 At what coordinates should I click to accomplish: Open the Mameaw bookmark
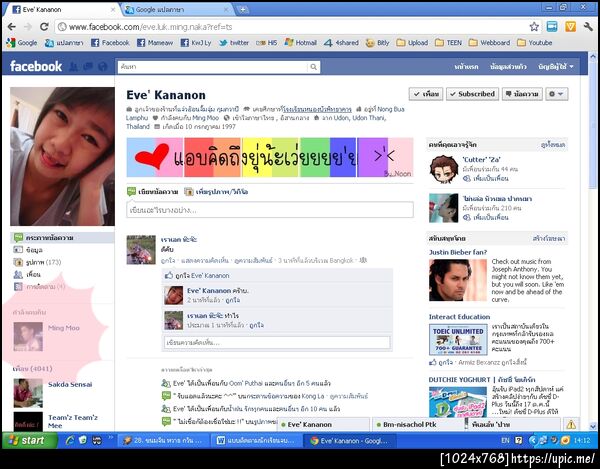[x=155, y=43]
